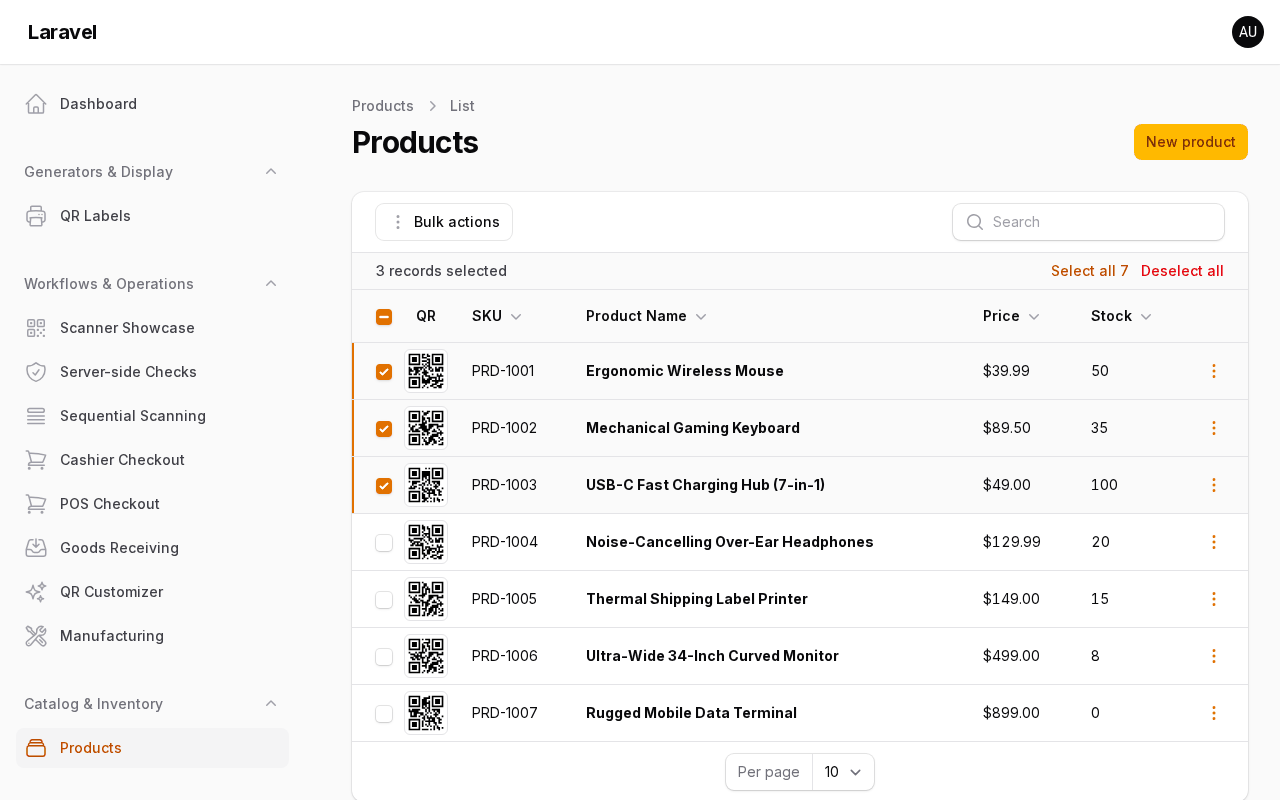Image resolution: width=1280 pixels, height=800 pixels.
Task: Focus the Search input field
Action: (1088, 222)
